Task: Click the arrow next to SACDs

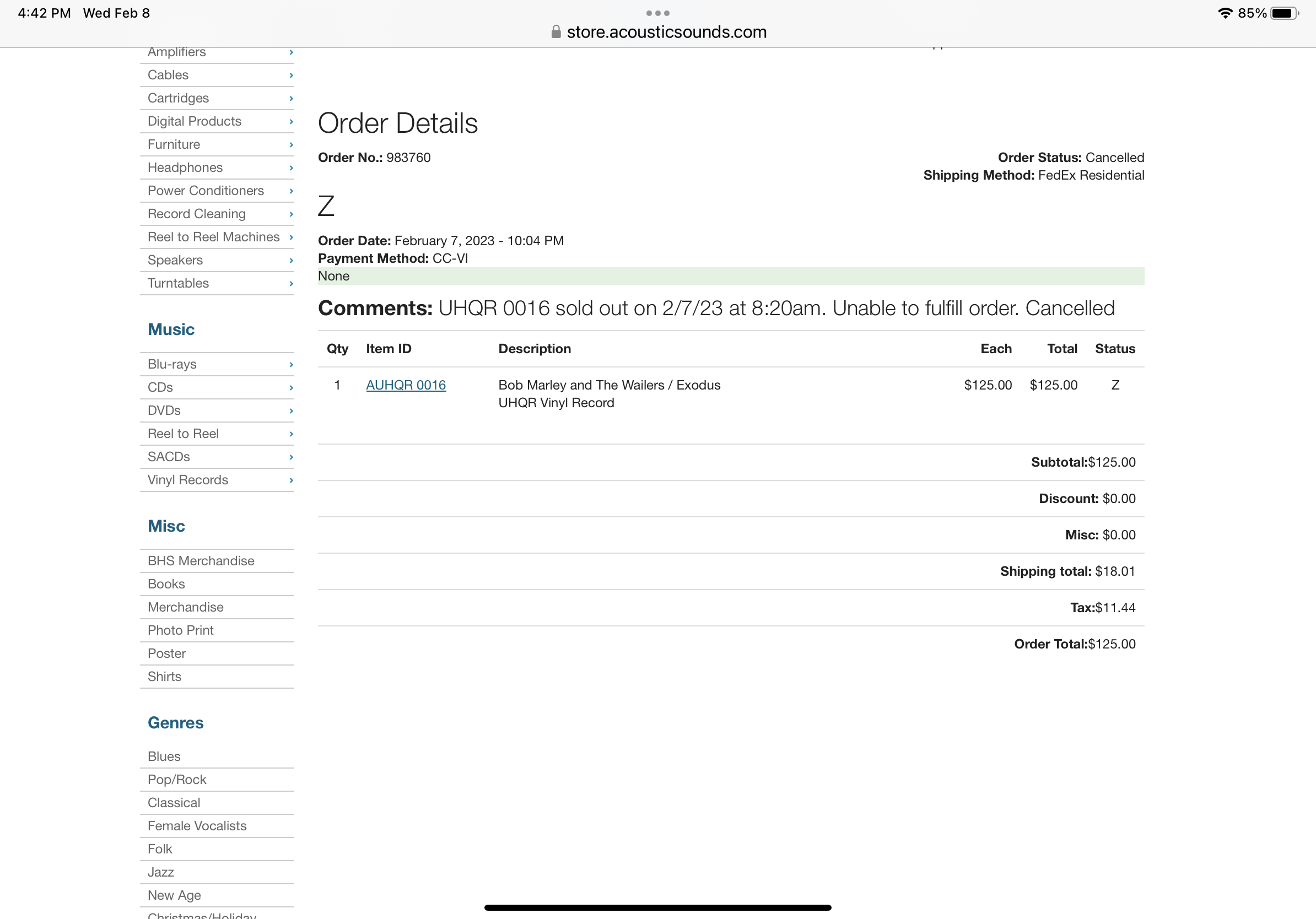Action: pos(291,457)
